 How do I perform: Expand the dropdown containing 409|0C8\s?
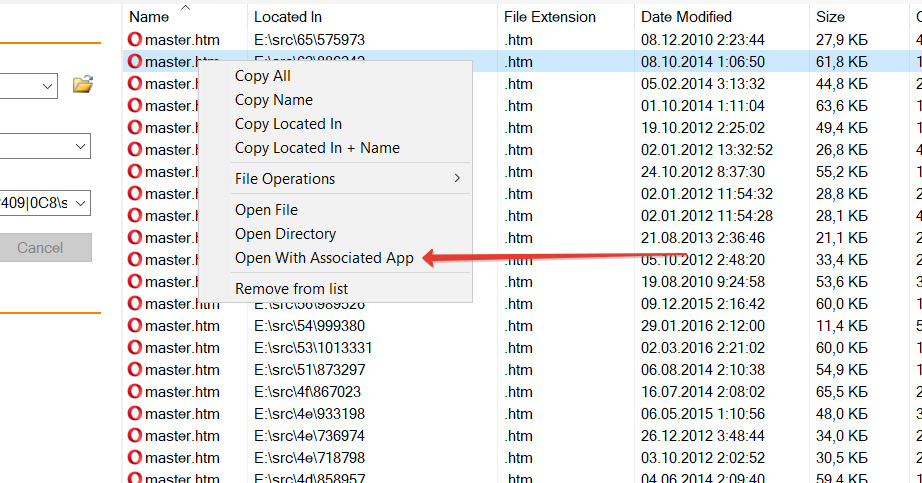pos(81,203)
